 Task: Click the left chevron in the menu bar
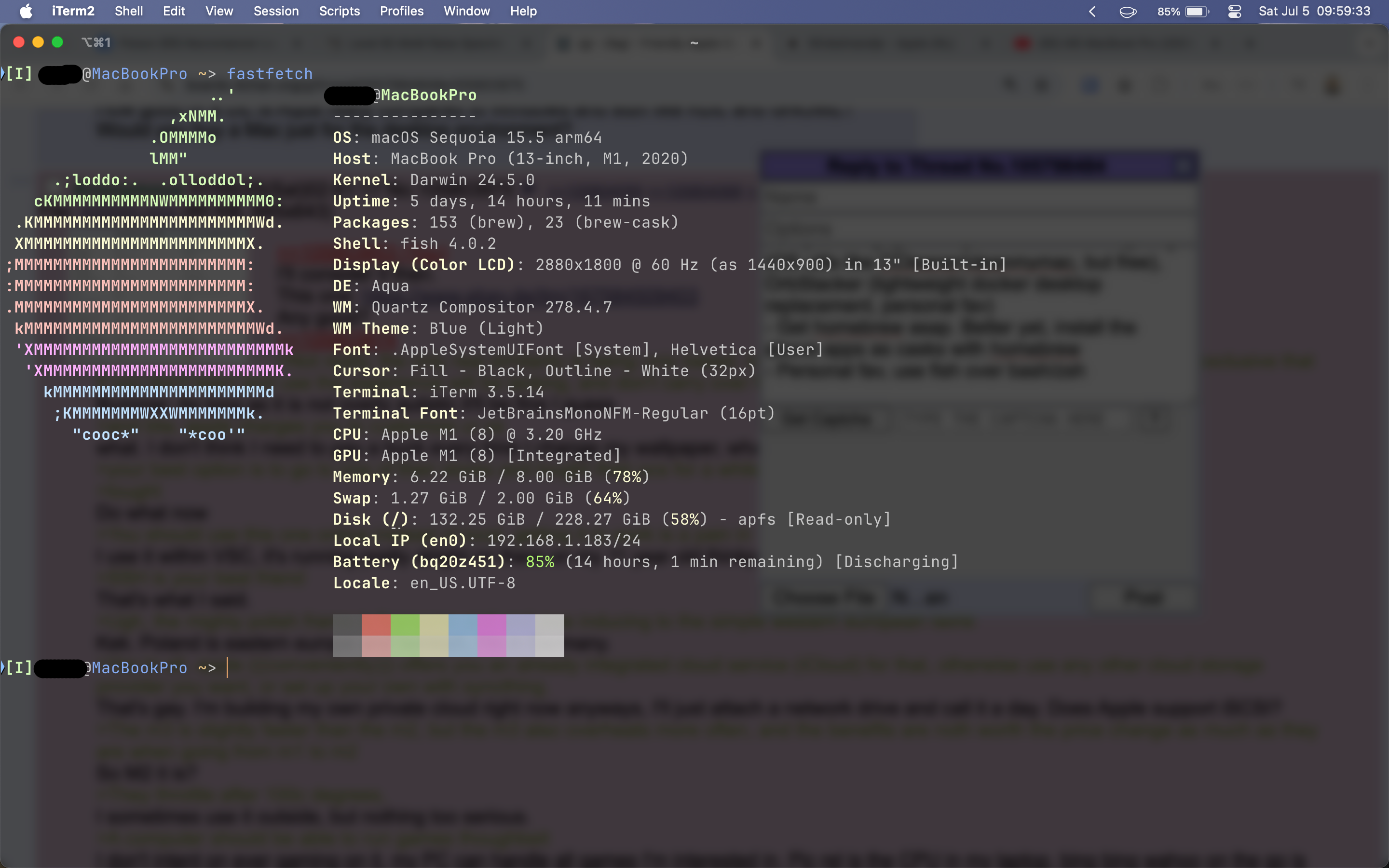(1092, 12)
